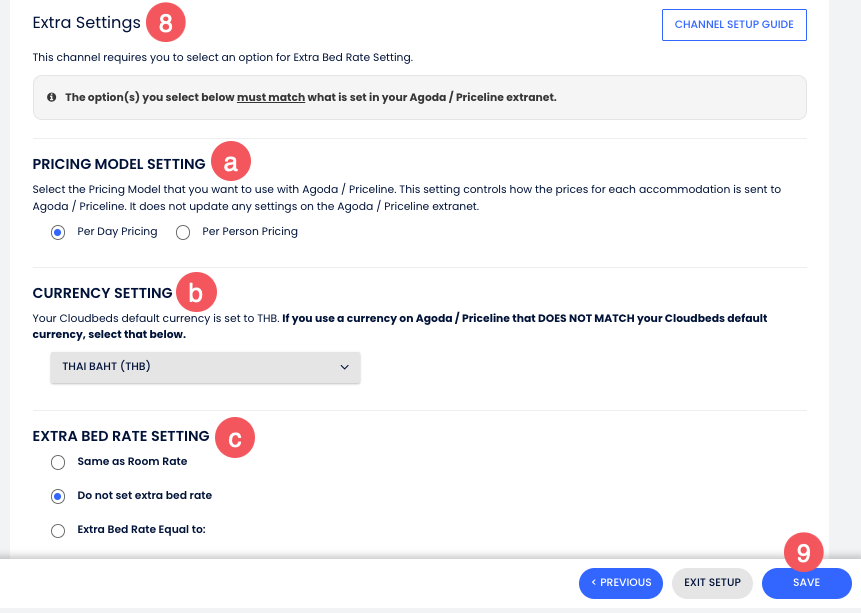Screen dimensions: 861x613
Task: Open the Channel Setup Guide
Action: click(734, 25)
